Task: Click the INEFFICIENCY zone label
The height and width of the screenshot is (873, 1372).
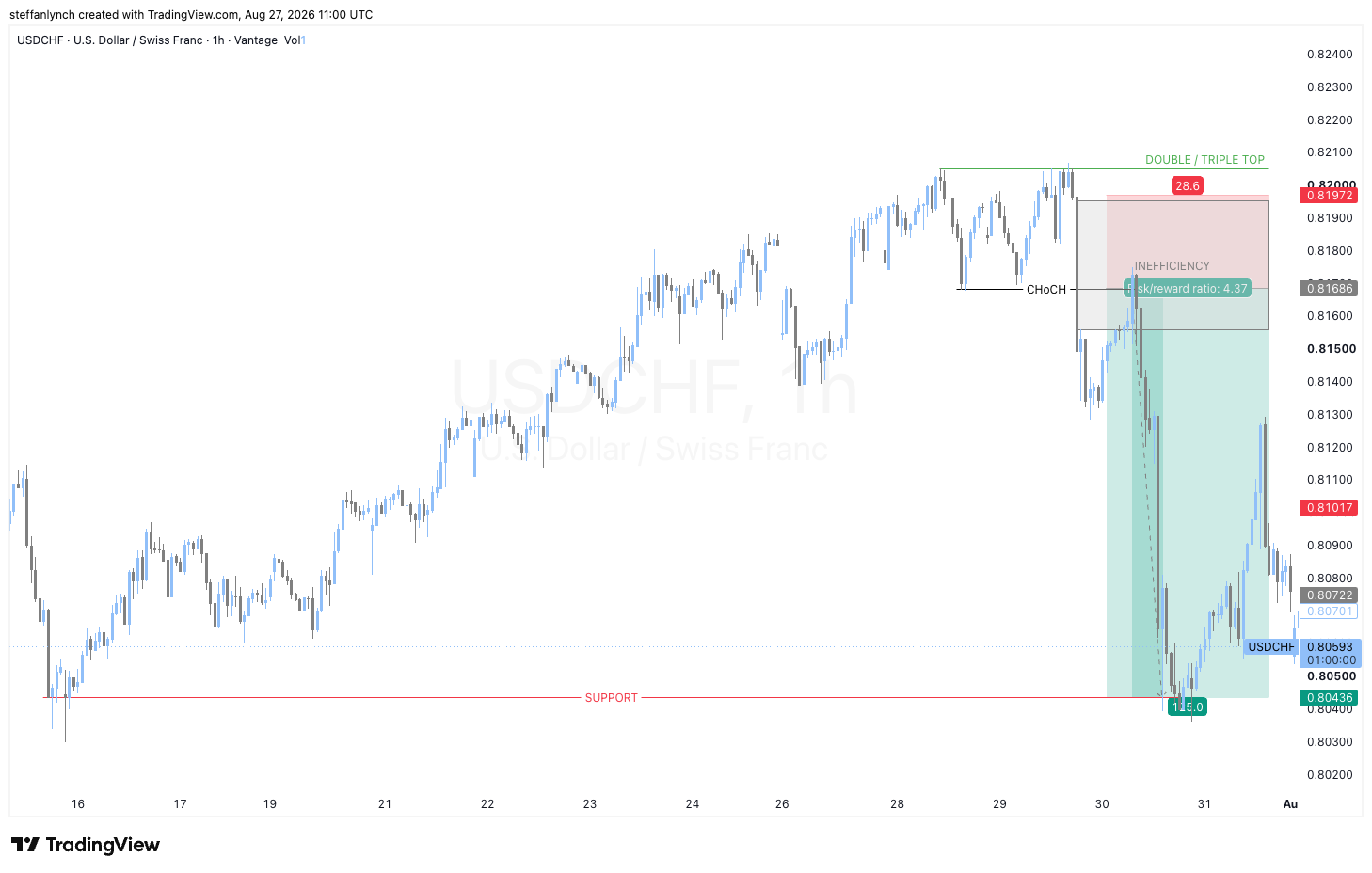Action: pos(1173,266)
